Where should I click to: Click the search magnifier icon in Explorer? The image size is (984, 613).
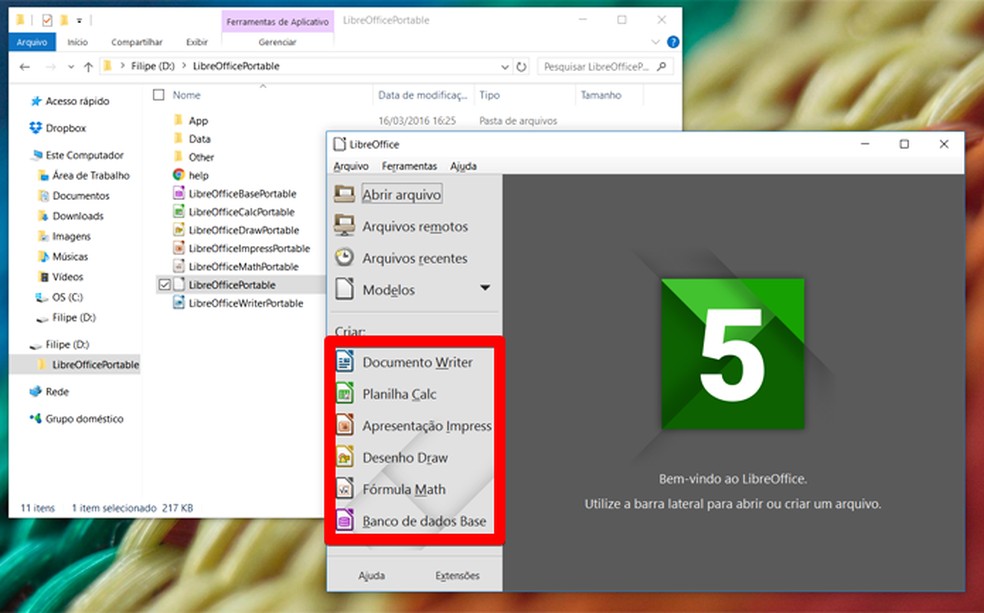pos(661,66)
